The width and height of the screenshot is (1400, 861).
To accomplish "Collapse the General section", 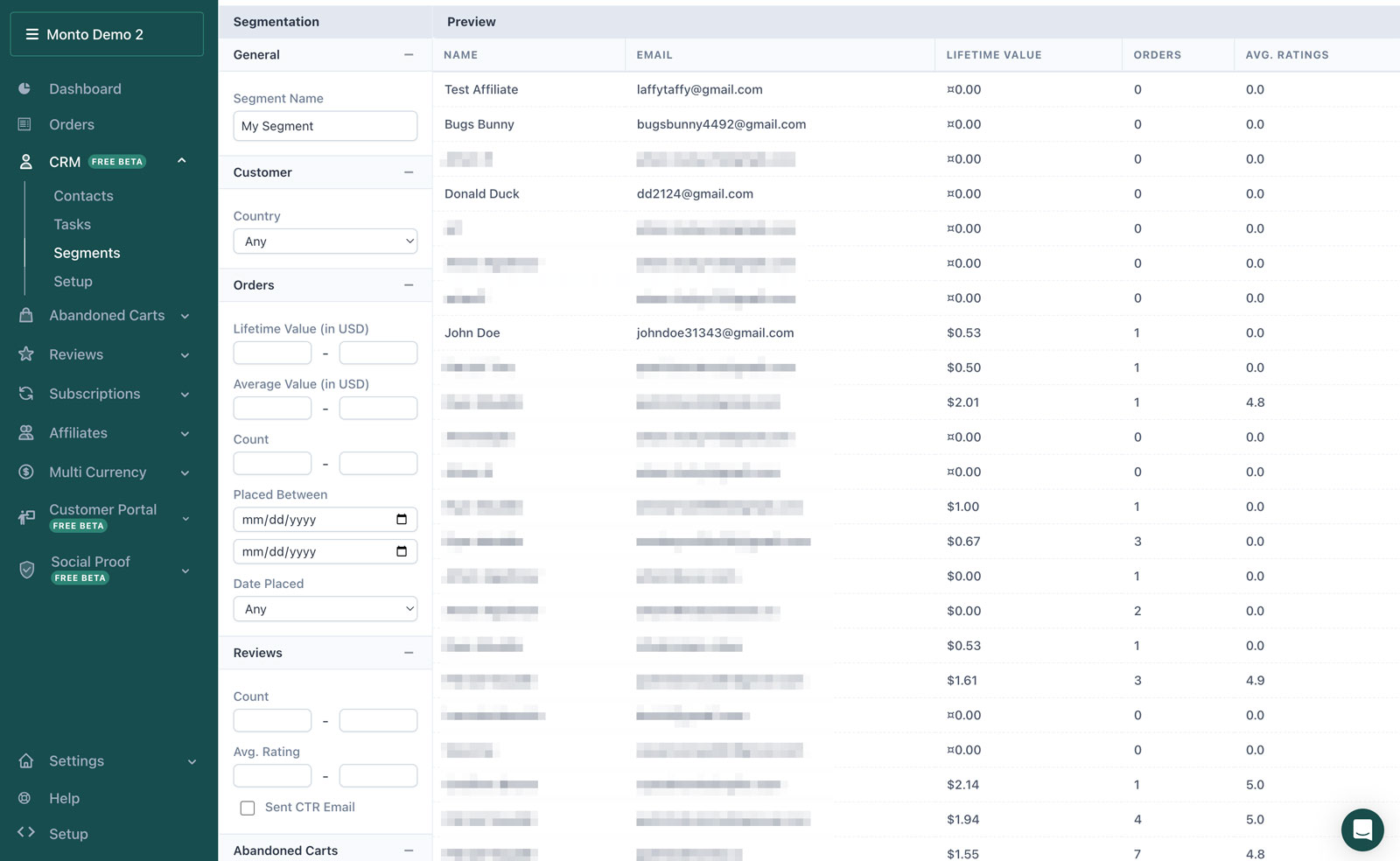I will (408, 54).
